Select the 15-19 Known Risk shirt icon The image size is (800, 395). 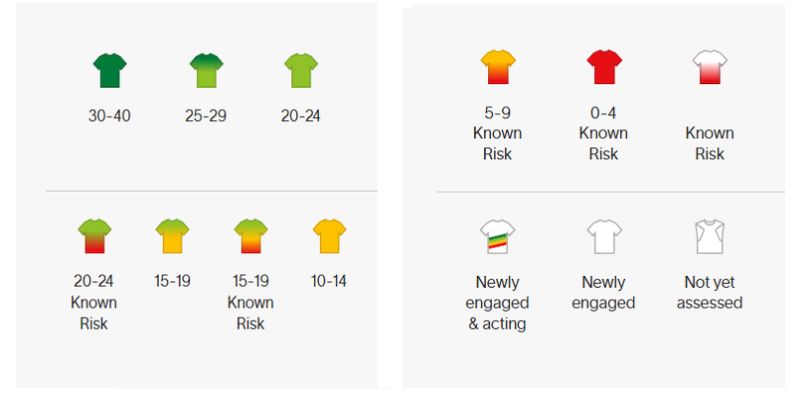click(x=251, y=236)
